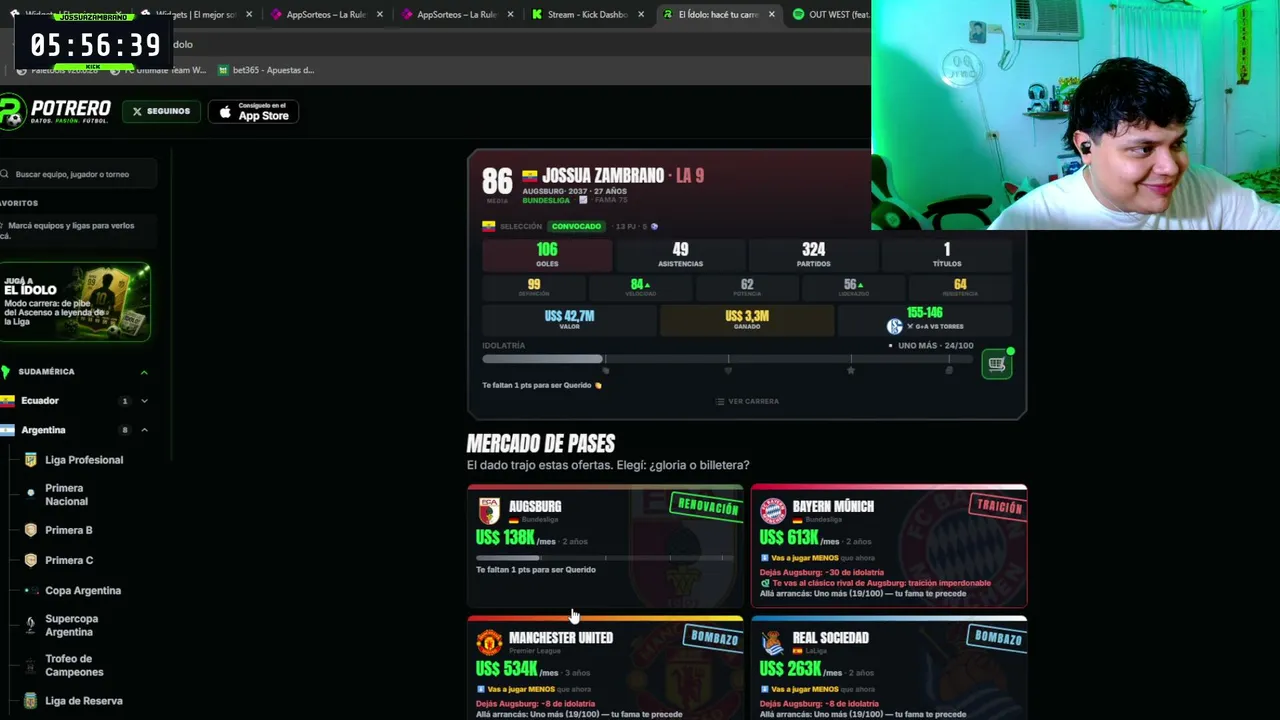The image size is (1280, 720).
Task: Open Supercopa Argentina in the sidebar
Action: (x=71, y=625)
